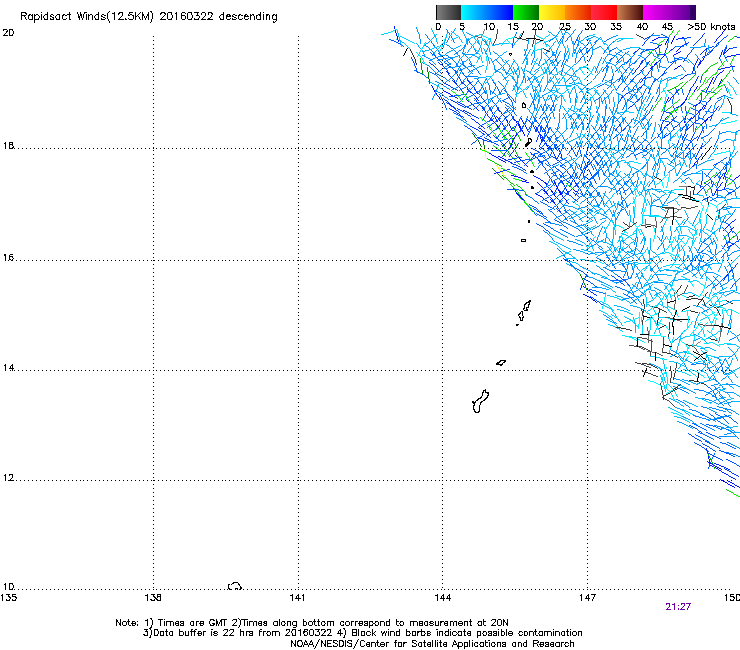Click the note line starting '3)Data buffer is 22 hrs'
Screen dimensions: 740x650
[362, 633]
